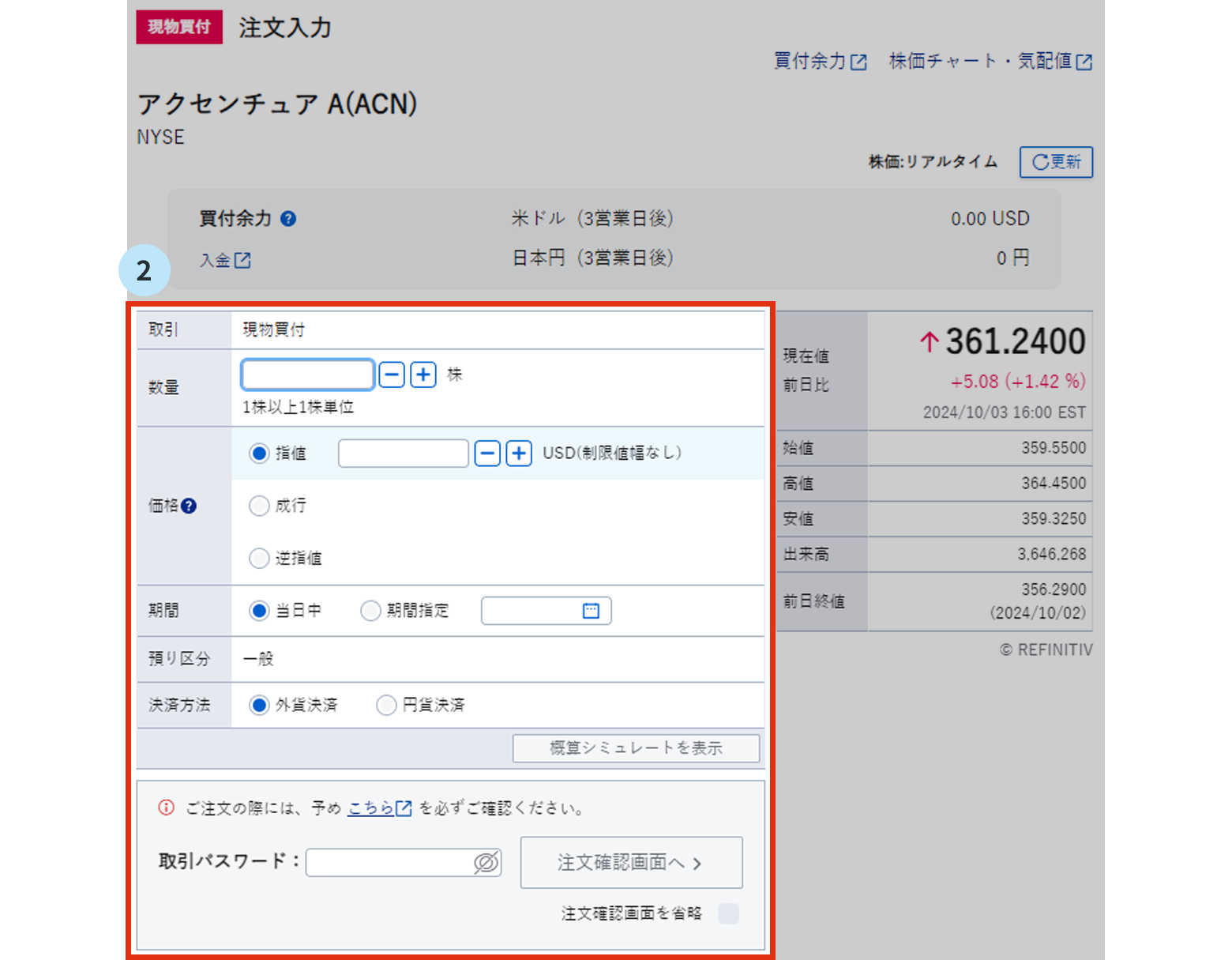1232x960 pixels.
Task: Click the 取引パスワード input field
Action: 403,863
